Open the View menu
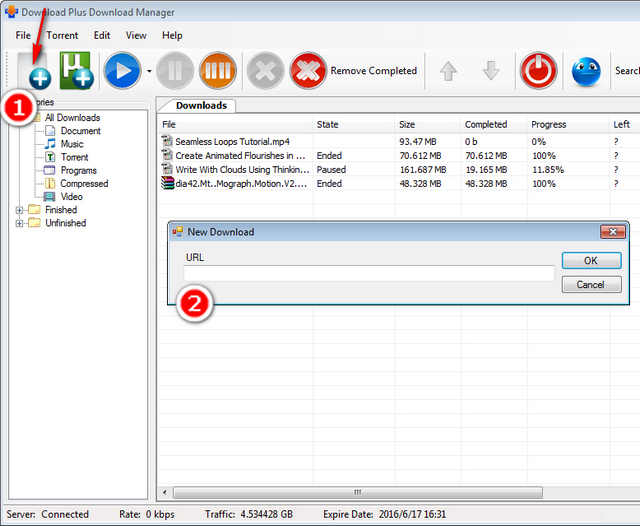The height and width of the screenshot is (526, 640). click(136, 36)
